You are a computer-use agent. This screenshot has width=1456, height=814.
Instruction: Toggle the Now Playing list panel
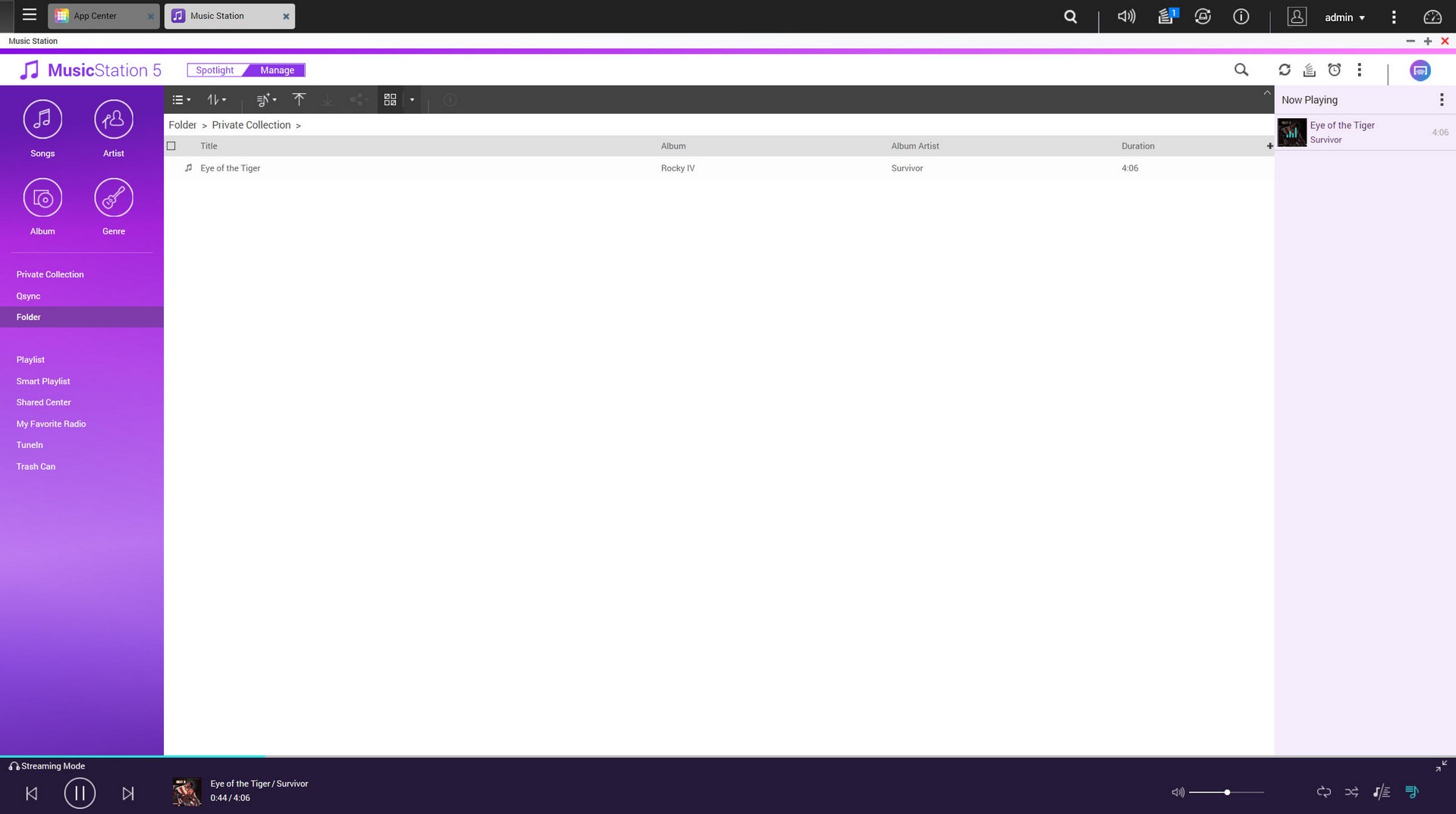tap(1411, 792)
